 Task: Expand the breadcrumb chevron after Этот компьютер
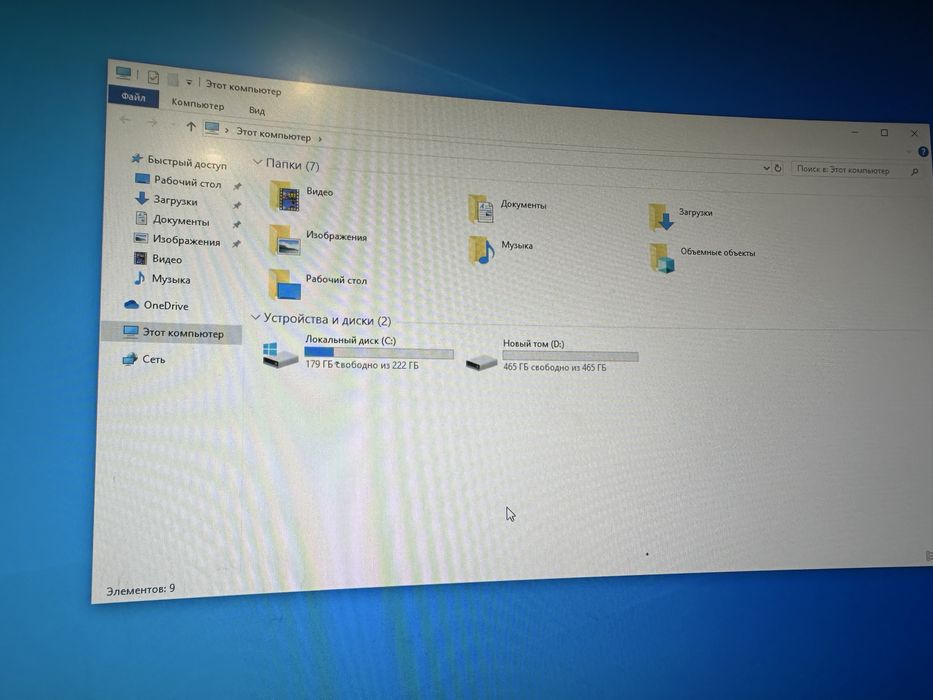[320, 139]
